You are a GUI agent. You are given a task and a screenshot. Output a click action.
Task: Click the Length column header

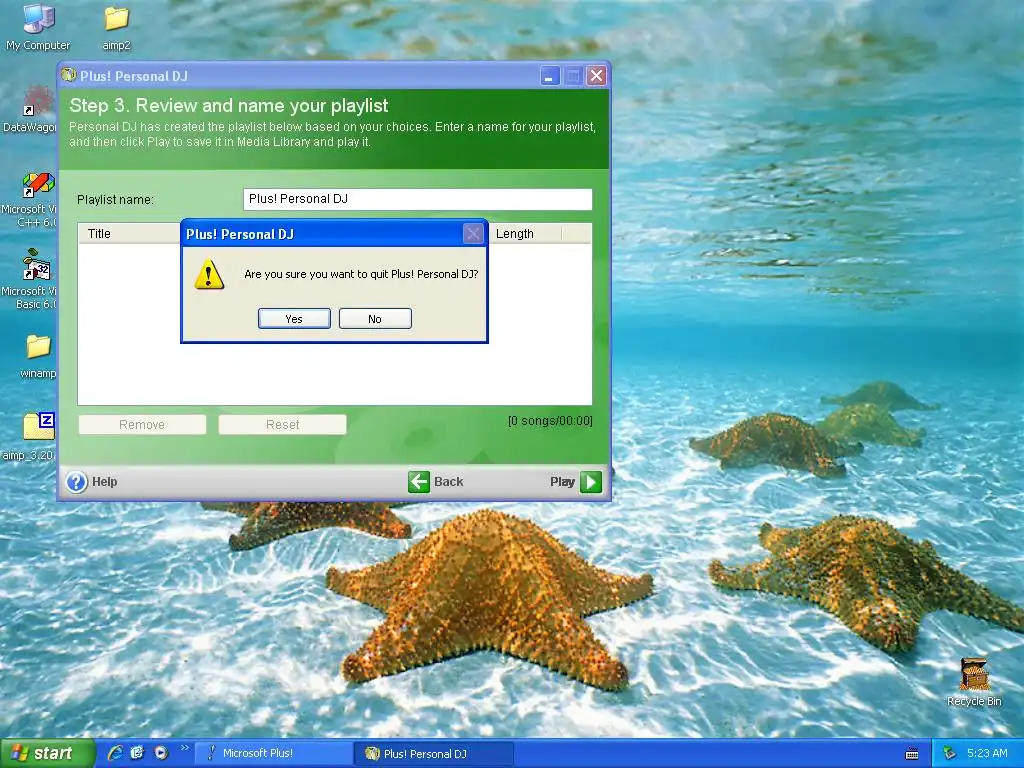click(524, 234)
